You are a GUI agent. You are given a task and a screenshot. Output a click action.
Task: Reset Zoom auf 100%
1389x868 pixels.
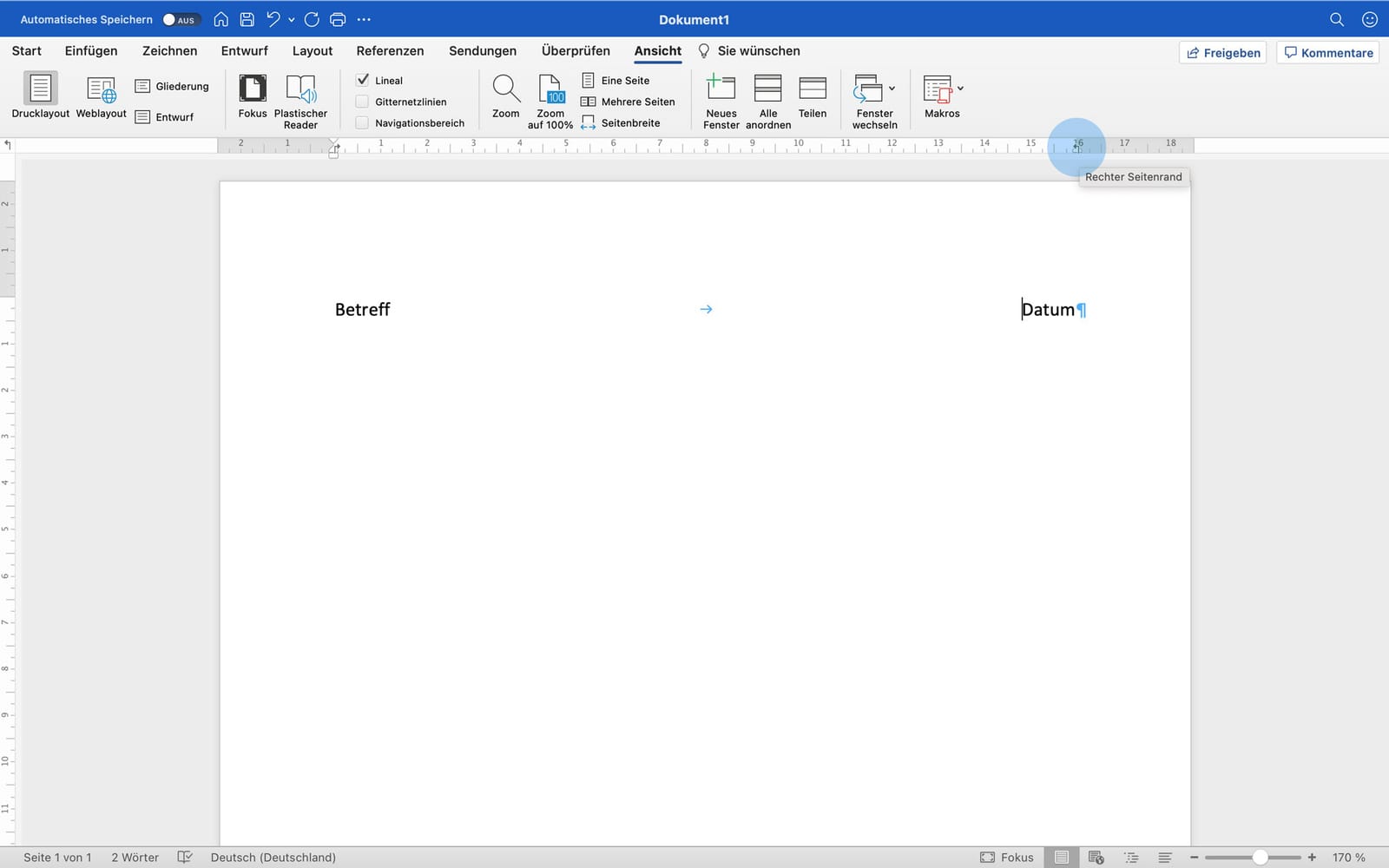coord(550,102)
